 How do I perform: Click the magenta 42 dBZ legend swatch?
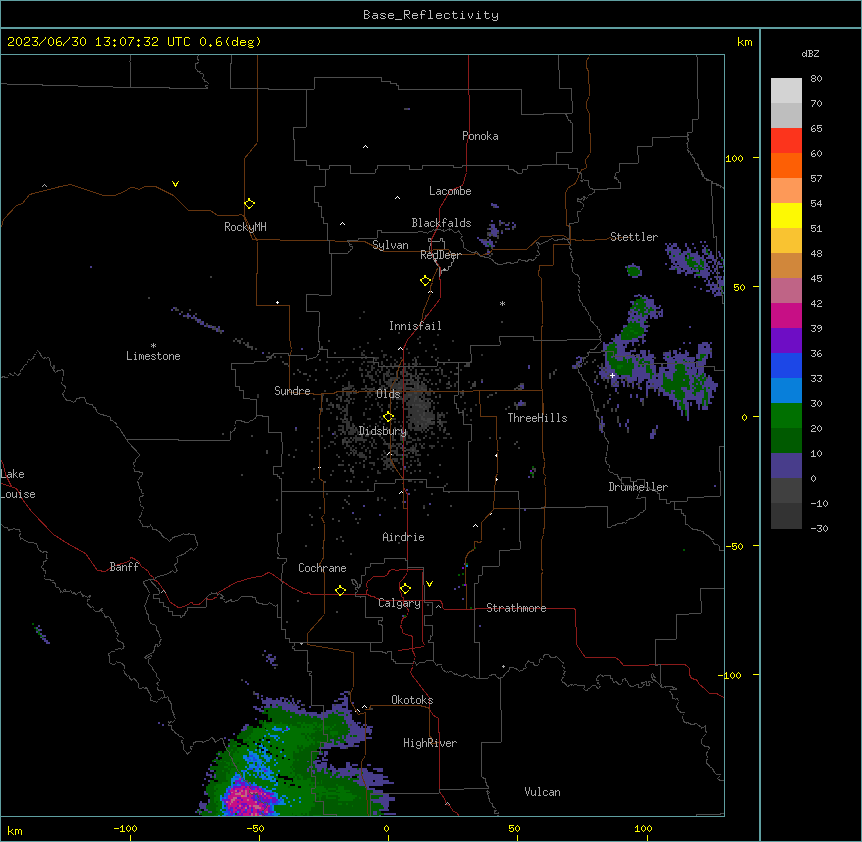pos(786,315)
